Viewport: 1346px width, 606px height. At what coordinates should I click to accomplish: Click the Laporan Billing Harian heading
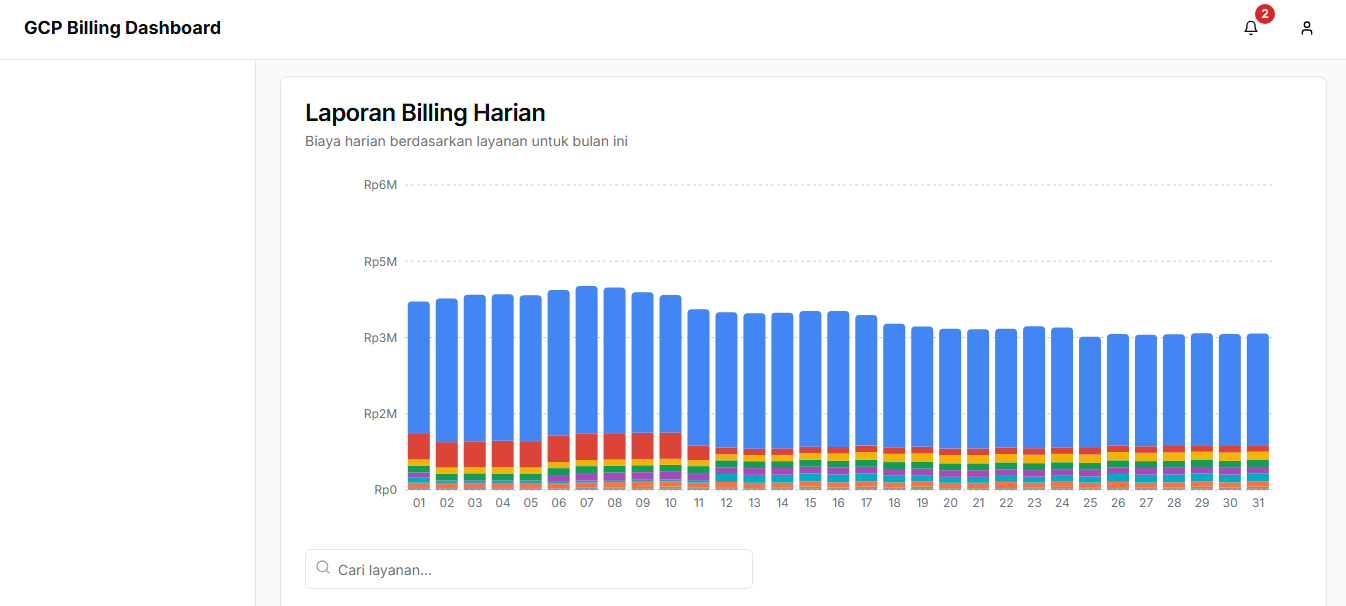[x=425, y=112]
